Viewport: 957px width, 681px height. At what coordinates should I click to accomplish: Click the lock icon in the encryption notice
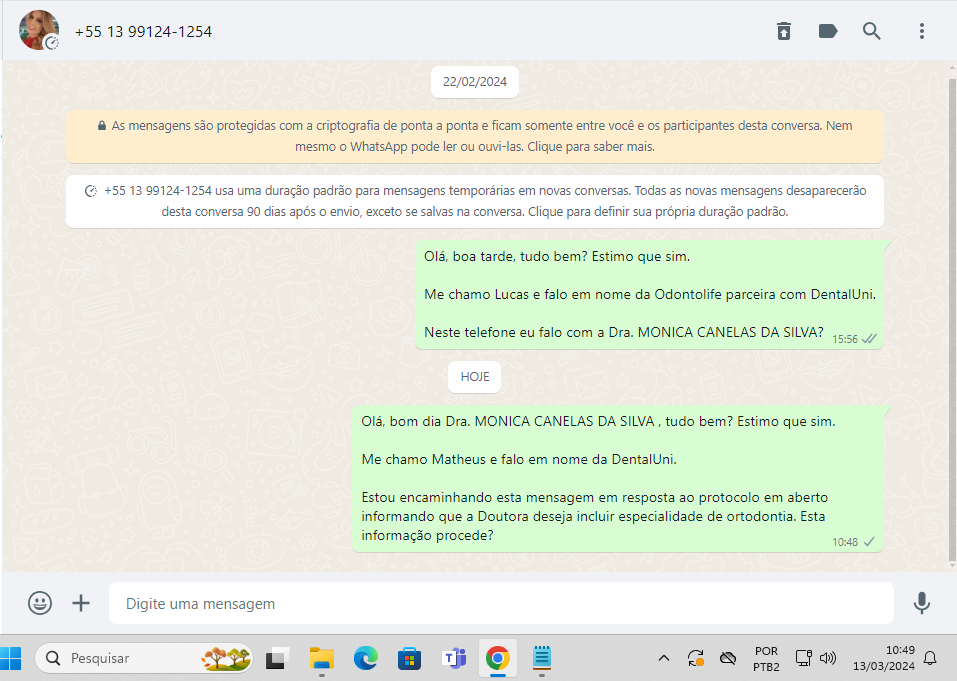coord(102,126)
